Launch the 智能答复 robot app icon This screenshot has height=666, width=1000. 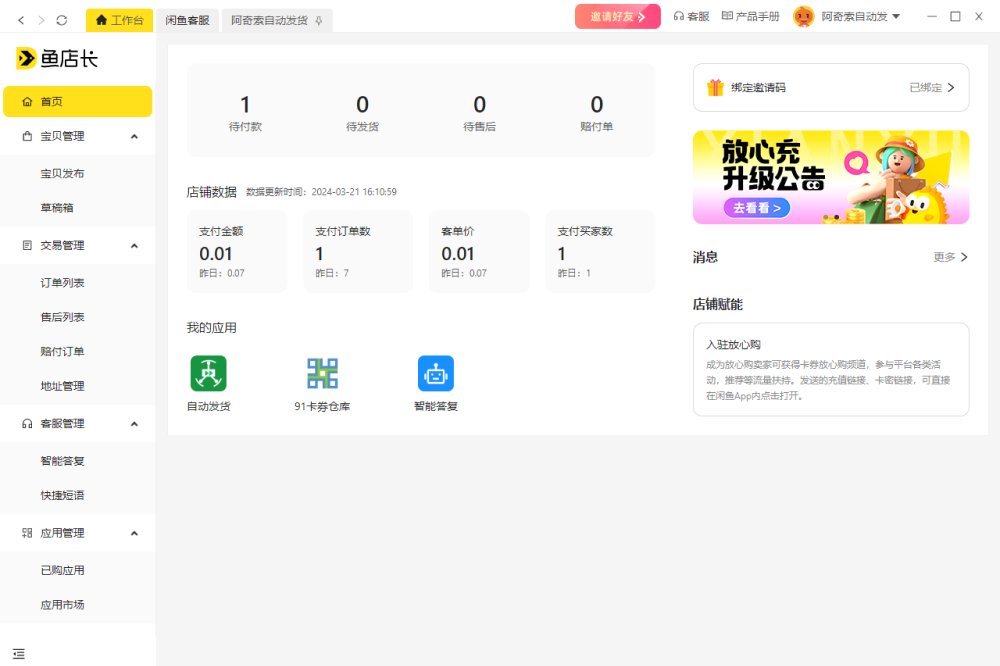coord(435,374)
